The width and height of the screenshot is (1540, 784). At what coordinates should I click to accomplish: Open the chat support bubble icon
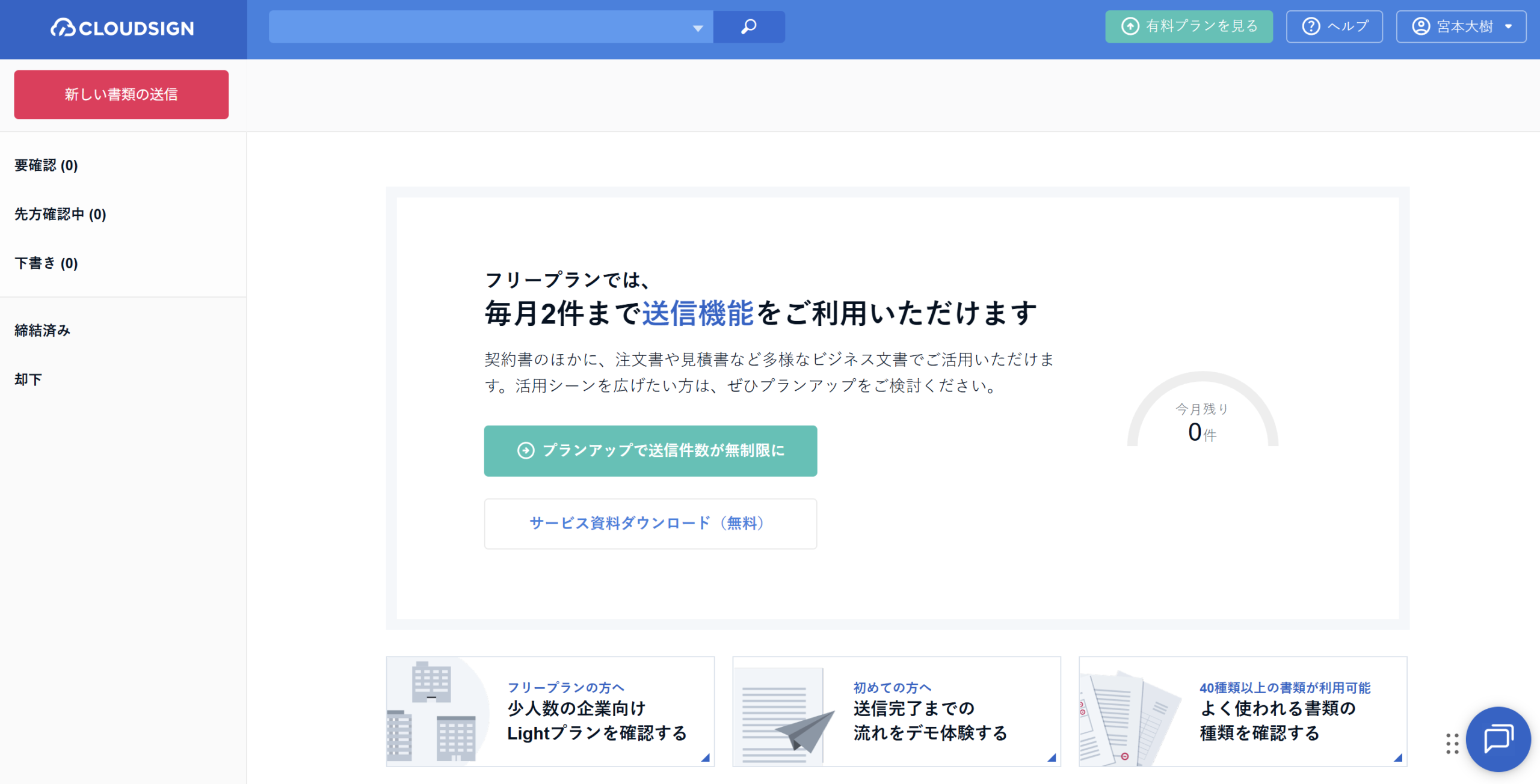tap(1497, 738)
